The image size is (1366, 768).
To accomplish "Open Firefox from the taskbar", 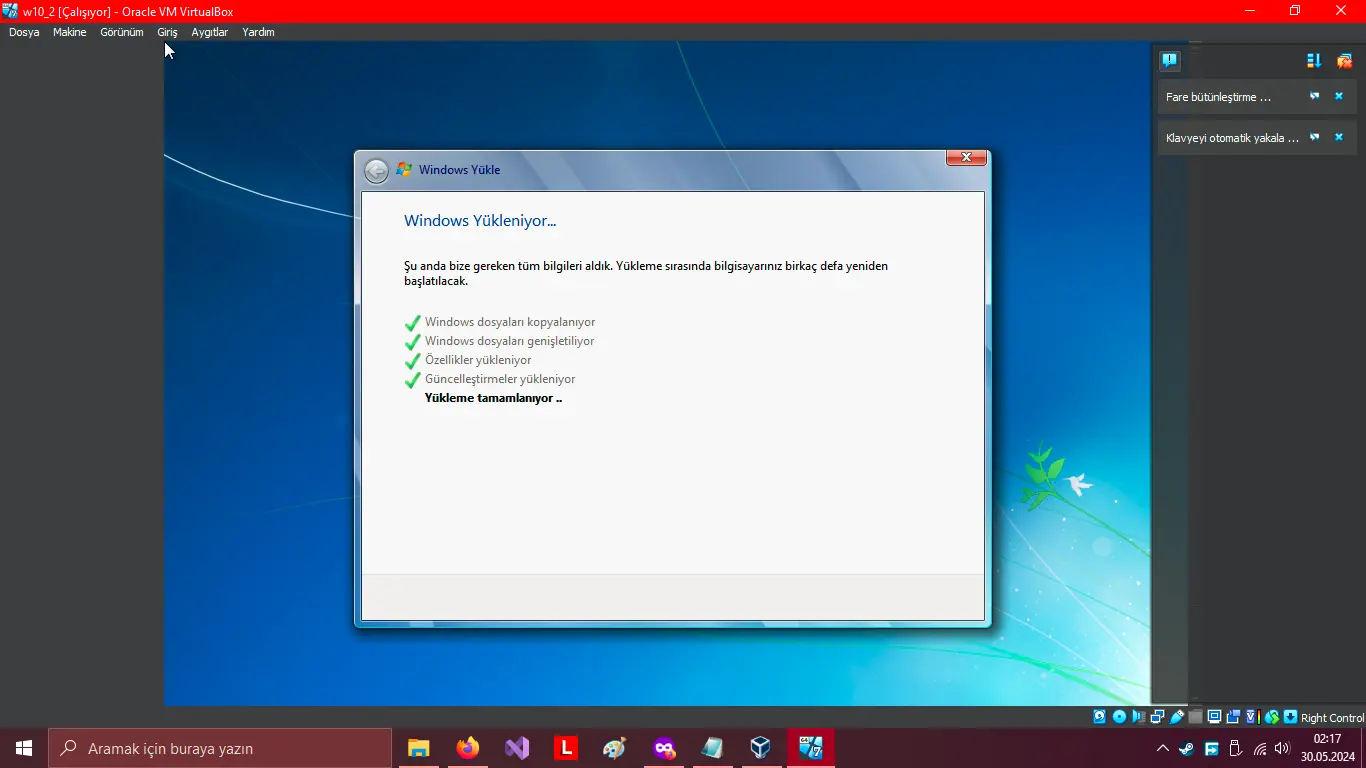I will (467, 748).
